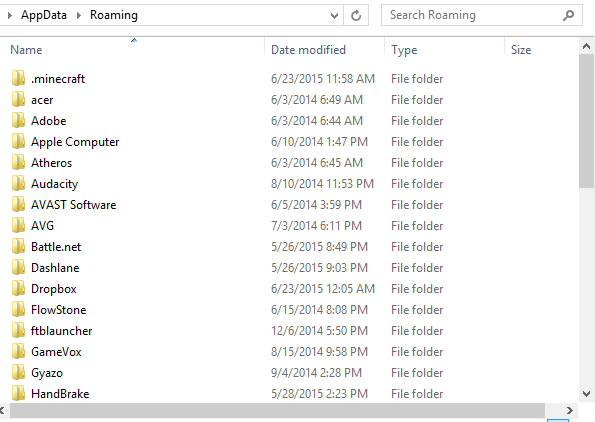The width and height of the screenshot is (595, 422).
Task: Focus the Search Roaming input field
Action: point(474,15)
